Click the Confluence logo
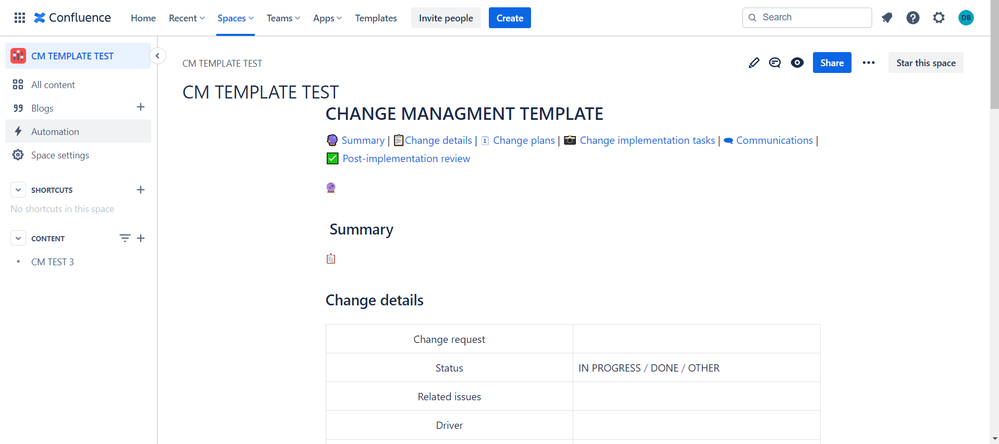This screenshot has width=999, height=444. pos(73,18)
